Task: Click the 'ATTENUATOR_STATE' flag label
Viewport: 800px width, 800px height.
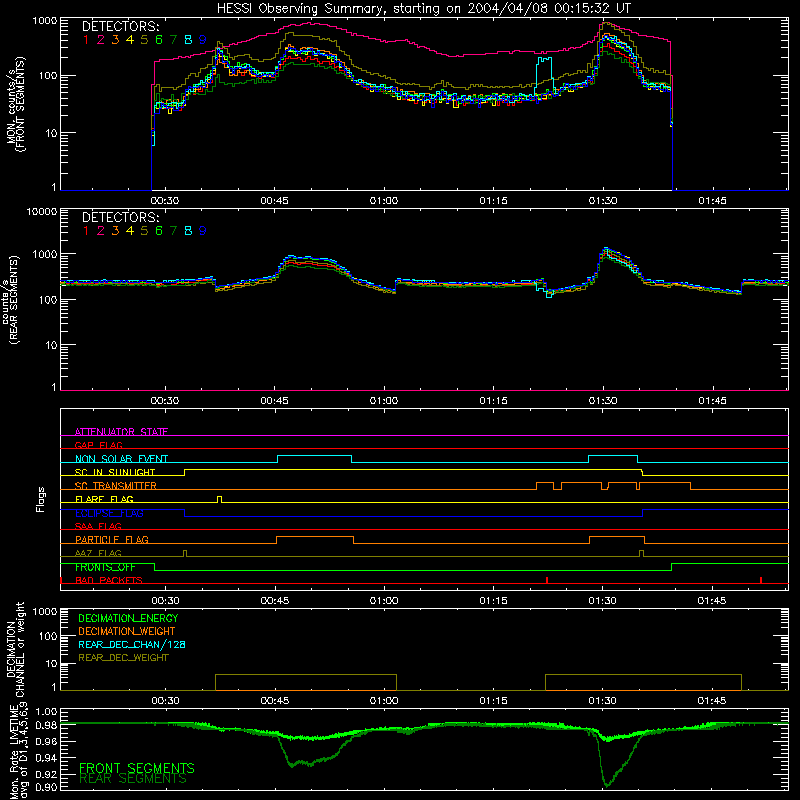Action: [121, 432]
